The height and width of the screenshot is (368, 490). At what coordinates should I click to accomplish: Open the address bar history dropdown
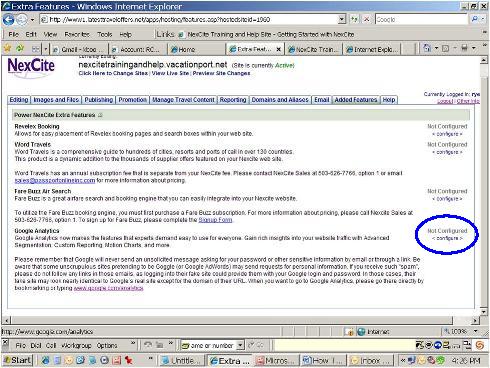342,19
